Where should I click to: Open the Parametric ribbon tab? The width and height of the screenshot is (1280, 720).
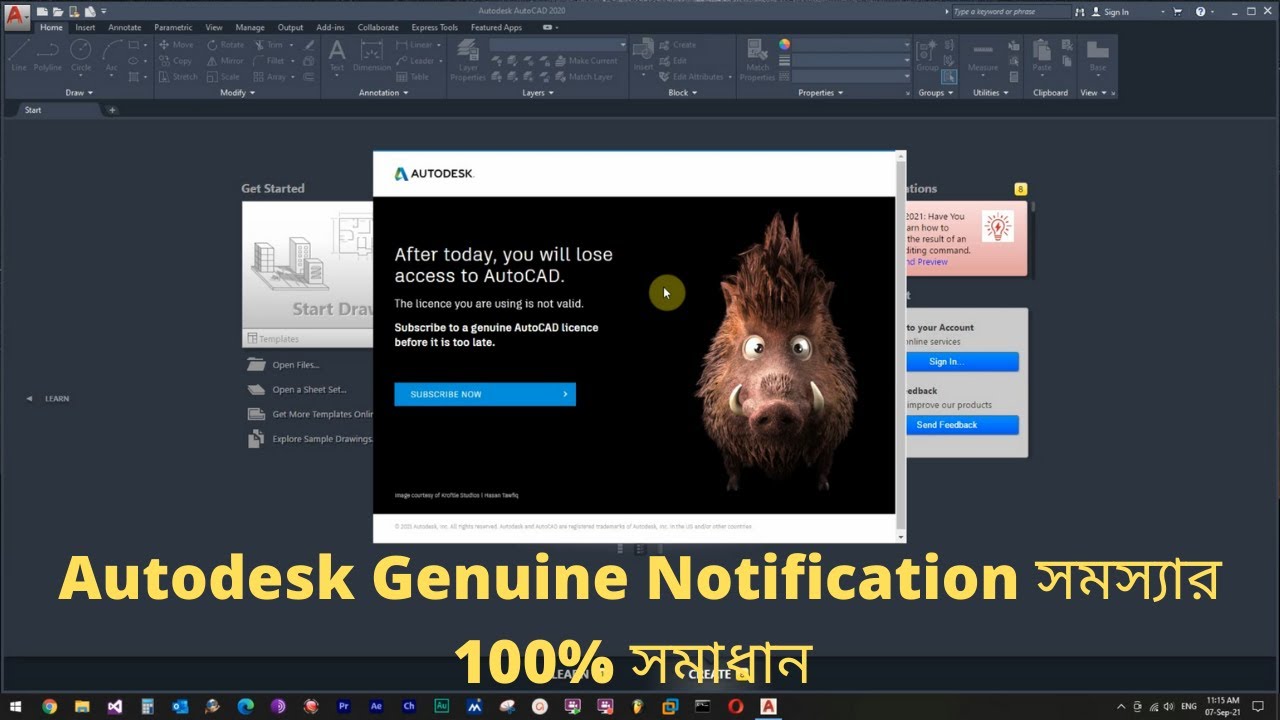(173, 28)
